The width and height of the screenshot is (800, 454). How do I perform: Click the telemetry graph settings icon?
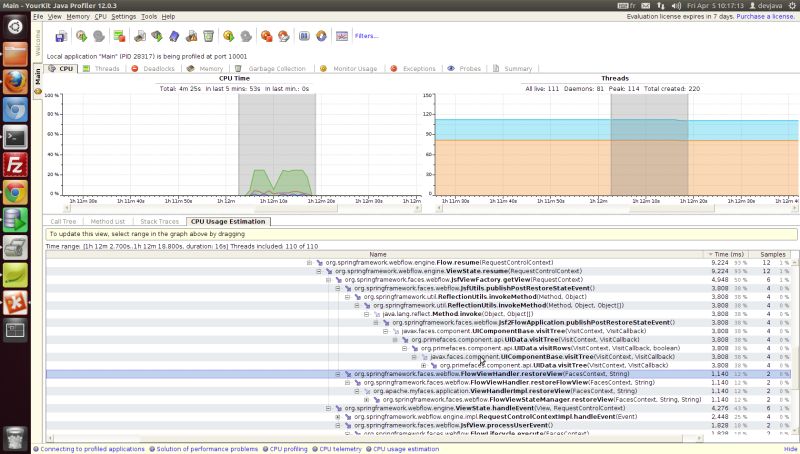341,36
